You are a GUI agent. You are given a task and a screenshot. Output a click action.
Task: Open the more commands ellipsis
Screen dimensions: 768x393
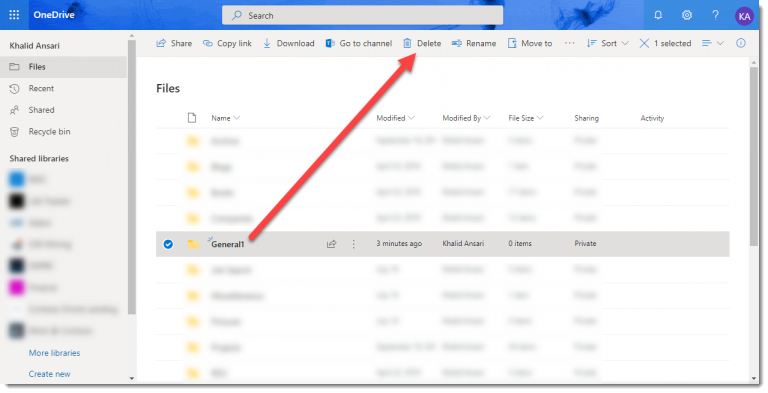click(569, 43)
